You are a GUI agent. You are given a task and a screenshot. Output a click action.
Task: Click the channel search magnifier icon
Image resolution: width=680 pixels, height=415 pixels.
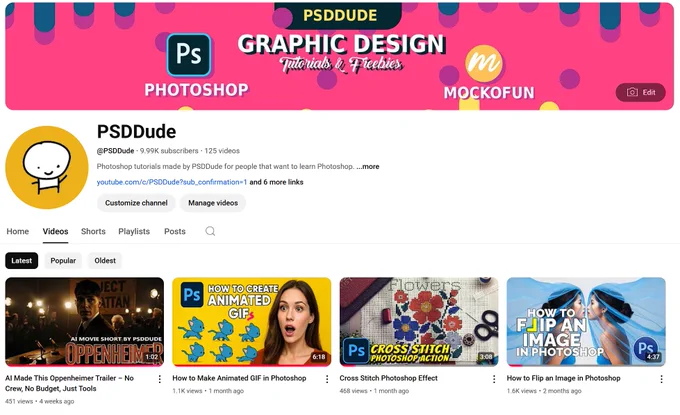210,231
